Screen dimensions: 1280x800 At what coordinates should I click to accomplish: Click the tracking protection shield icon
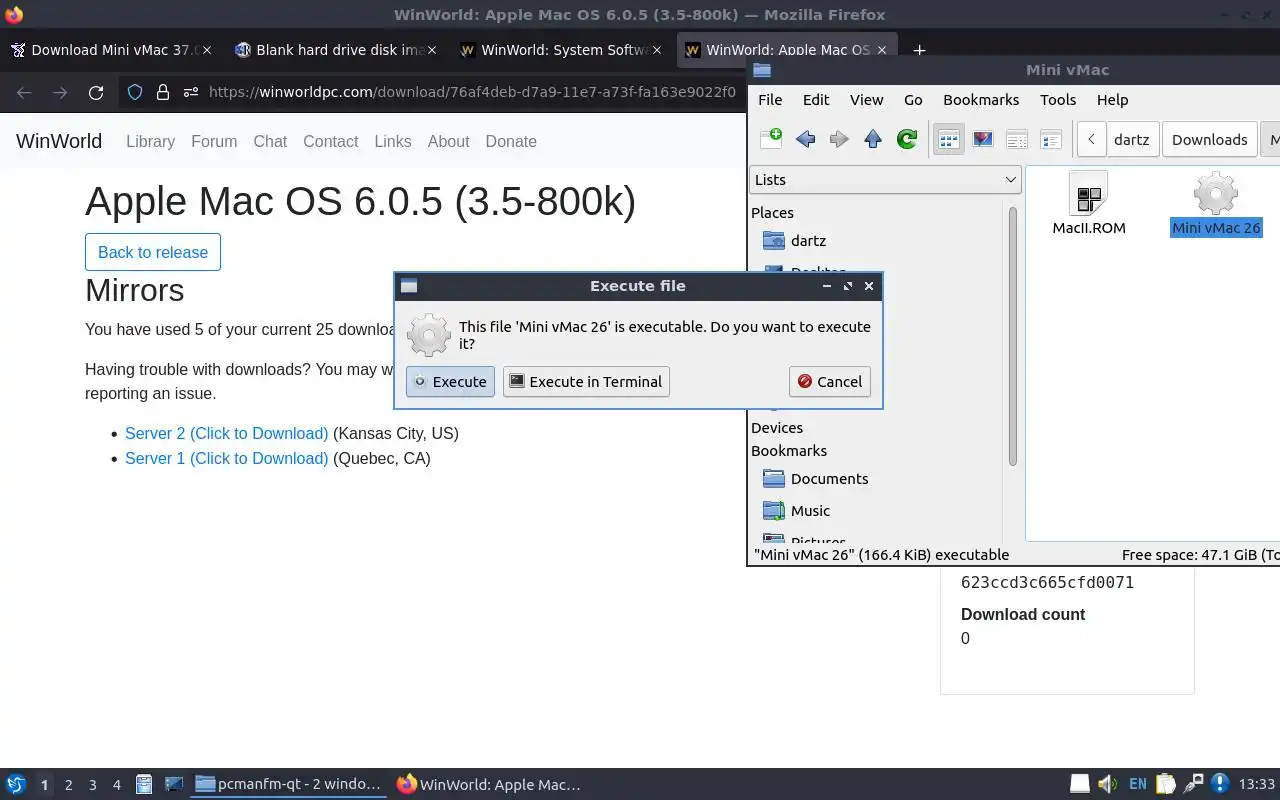[x=135, y=92]
